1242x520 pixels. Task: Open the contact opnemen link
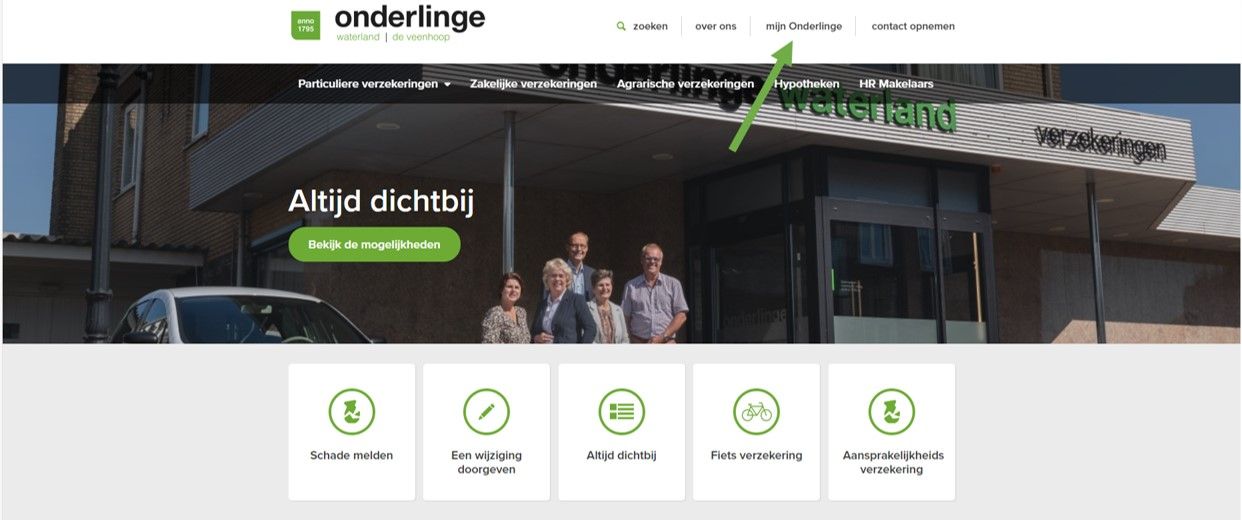(913, 26)
